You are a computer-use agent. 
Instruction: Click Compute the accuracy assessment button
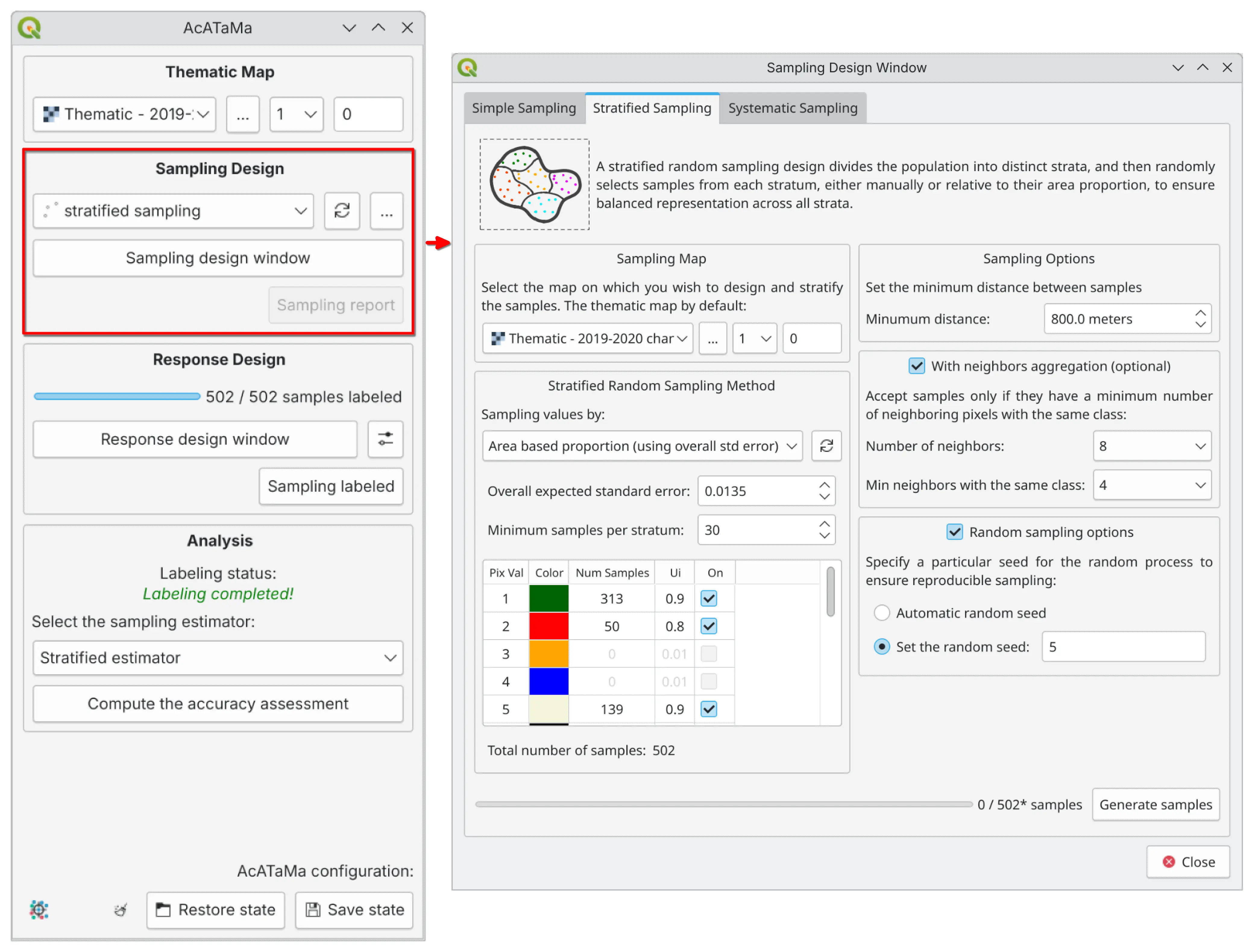[x=218, y=704]
